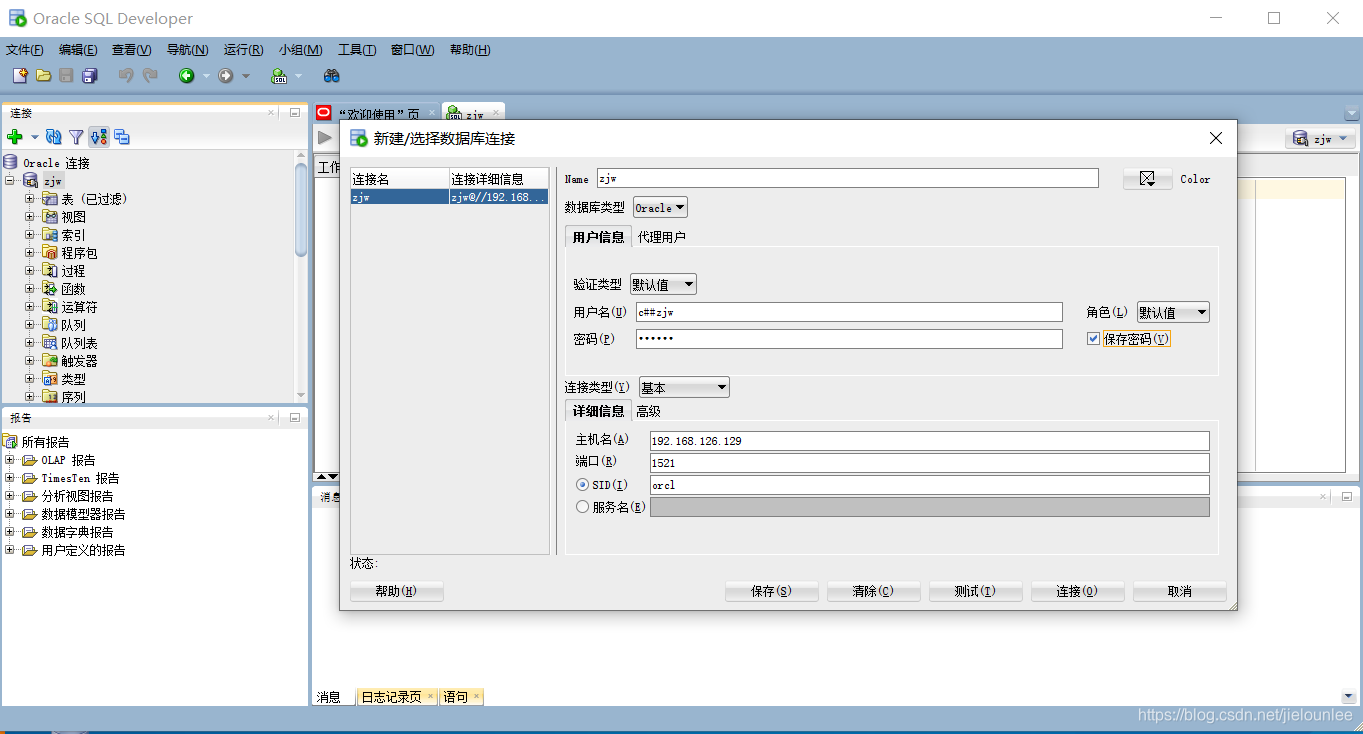Expand the 视图 (Views) tree node
Image resolution: width=1363 pixels, height=734 pixels.
click(x=30, y=217)
